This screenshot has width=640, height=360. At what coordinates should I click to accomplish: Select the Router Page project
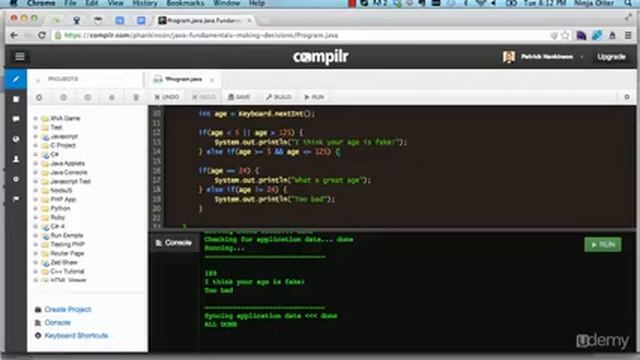click(x=67, y=253)
